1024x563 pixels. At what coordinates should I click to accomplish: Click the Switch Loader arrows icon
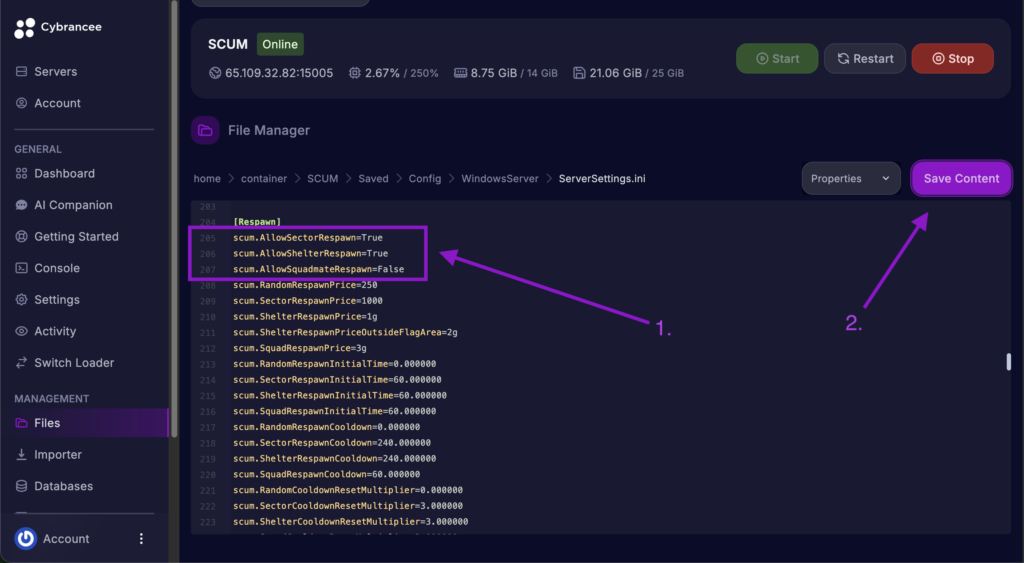coord(22,362)
